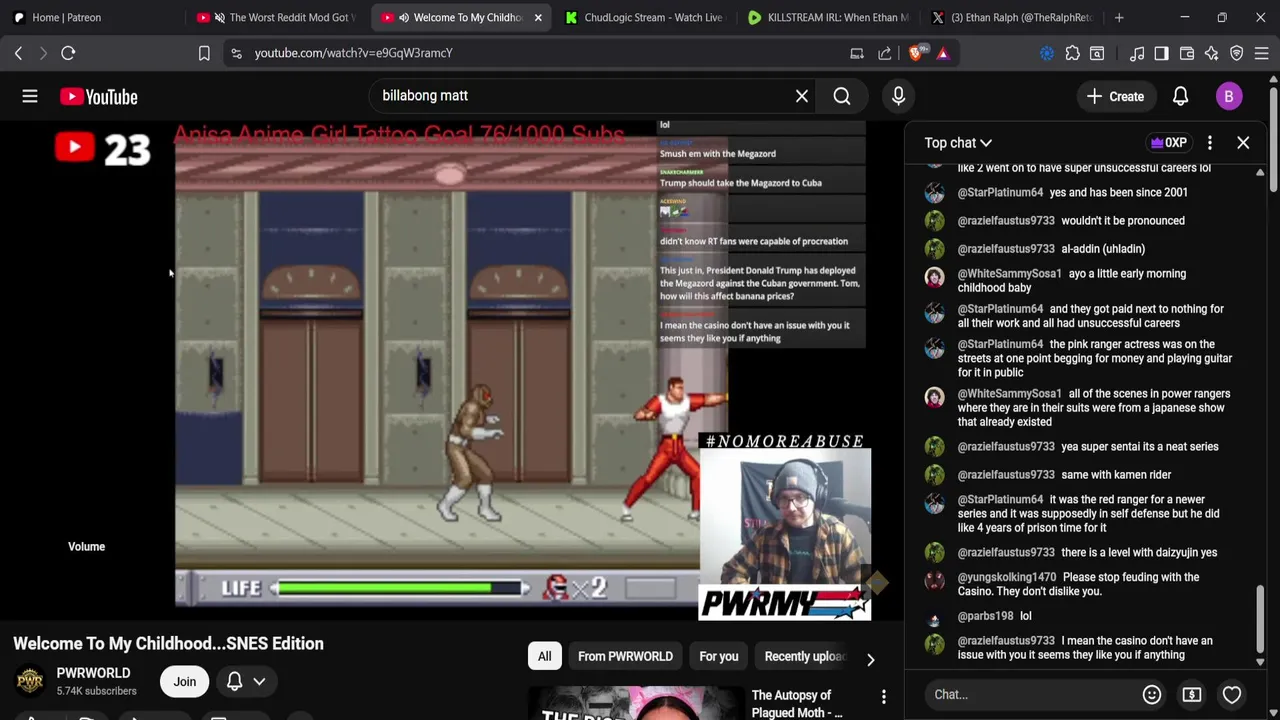The image size is (1280, 720).
Task: Select the From PWRWORLD filter chip
Action: click(x=625, y=656)
